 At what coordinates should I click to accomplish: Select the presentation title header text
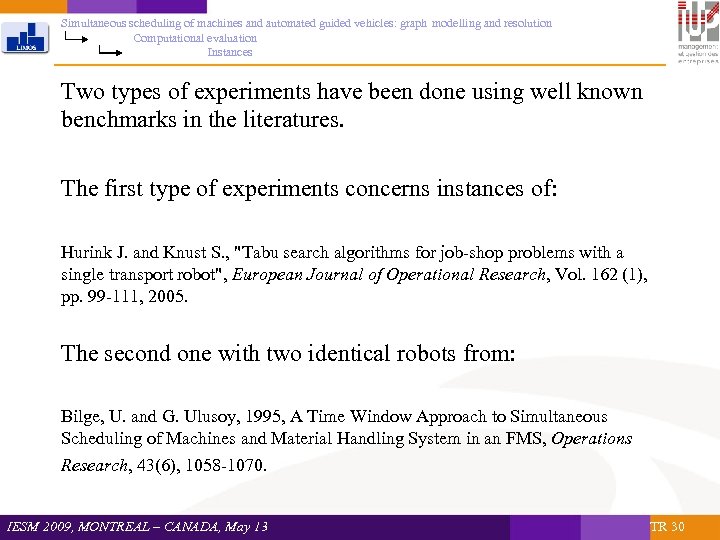tap(306, 23)
